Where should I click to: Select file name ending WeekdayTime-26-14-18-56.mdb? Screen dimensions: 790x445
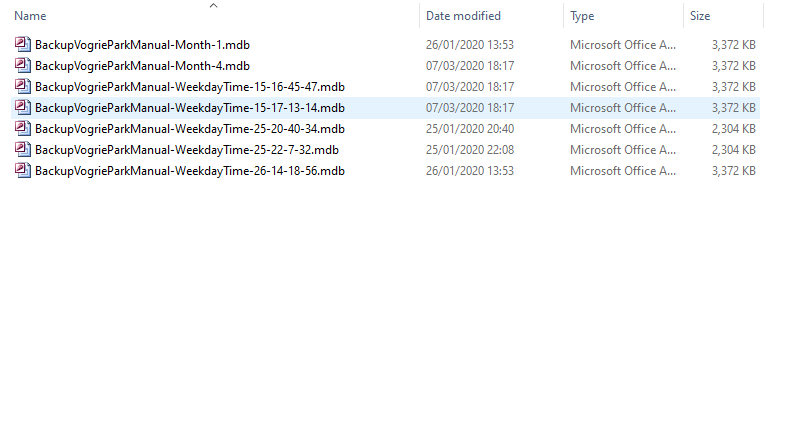click(x=190, y=170)
